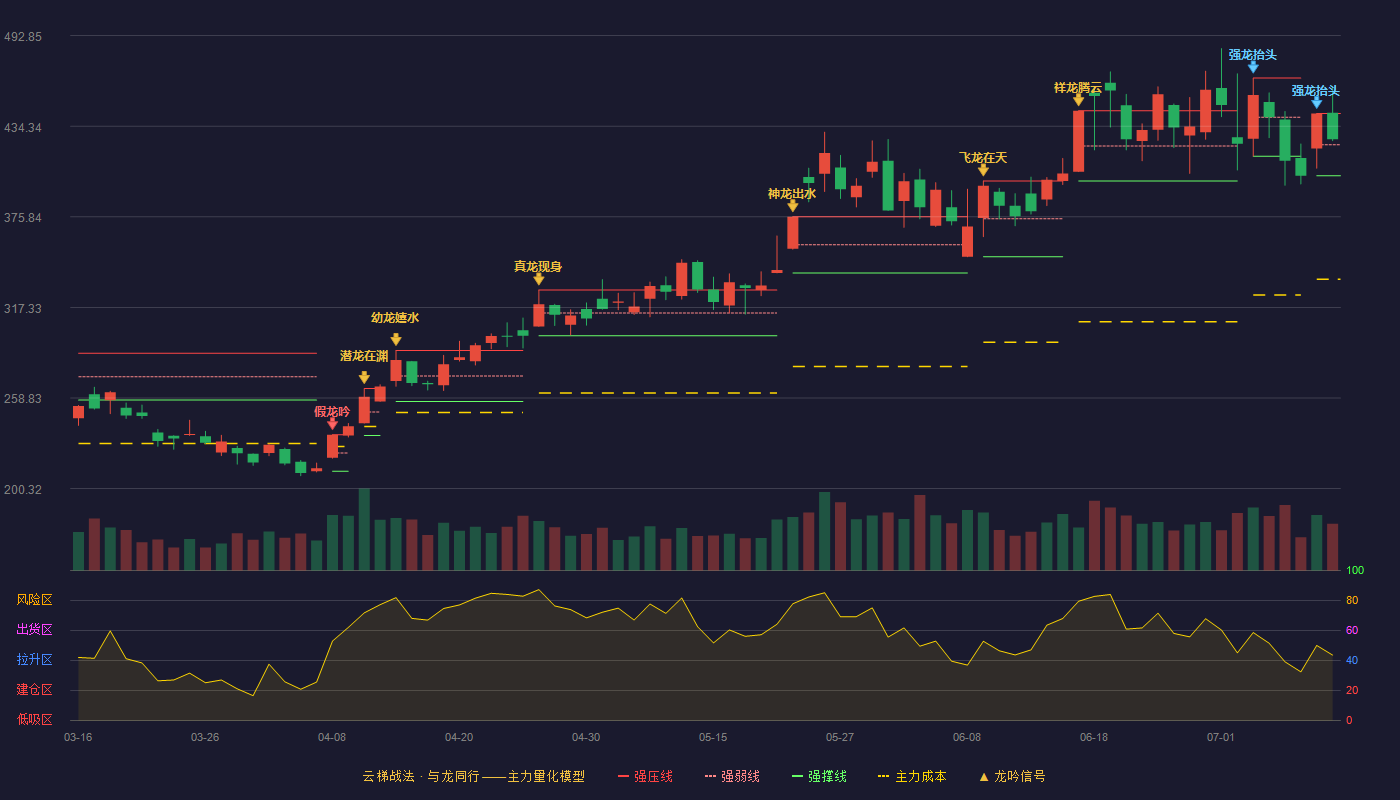1400x800 pixels.
Task: Select the 低吸区 zone label
Action: pyautogui.click(x=35, y=720)
